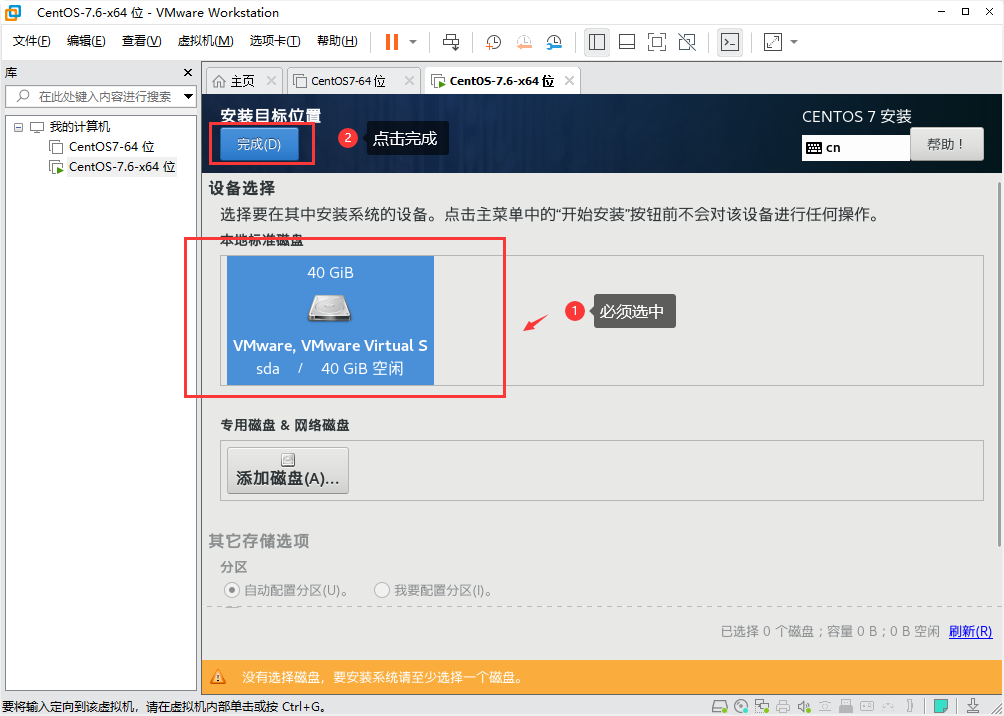Open the 选项卡(T) menu
This screenshot has width=1004, height=716.
pos(275,41)
